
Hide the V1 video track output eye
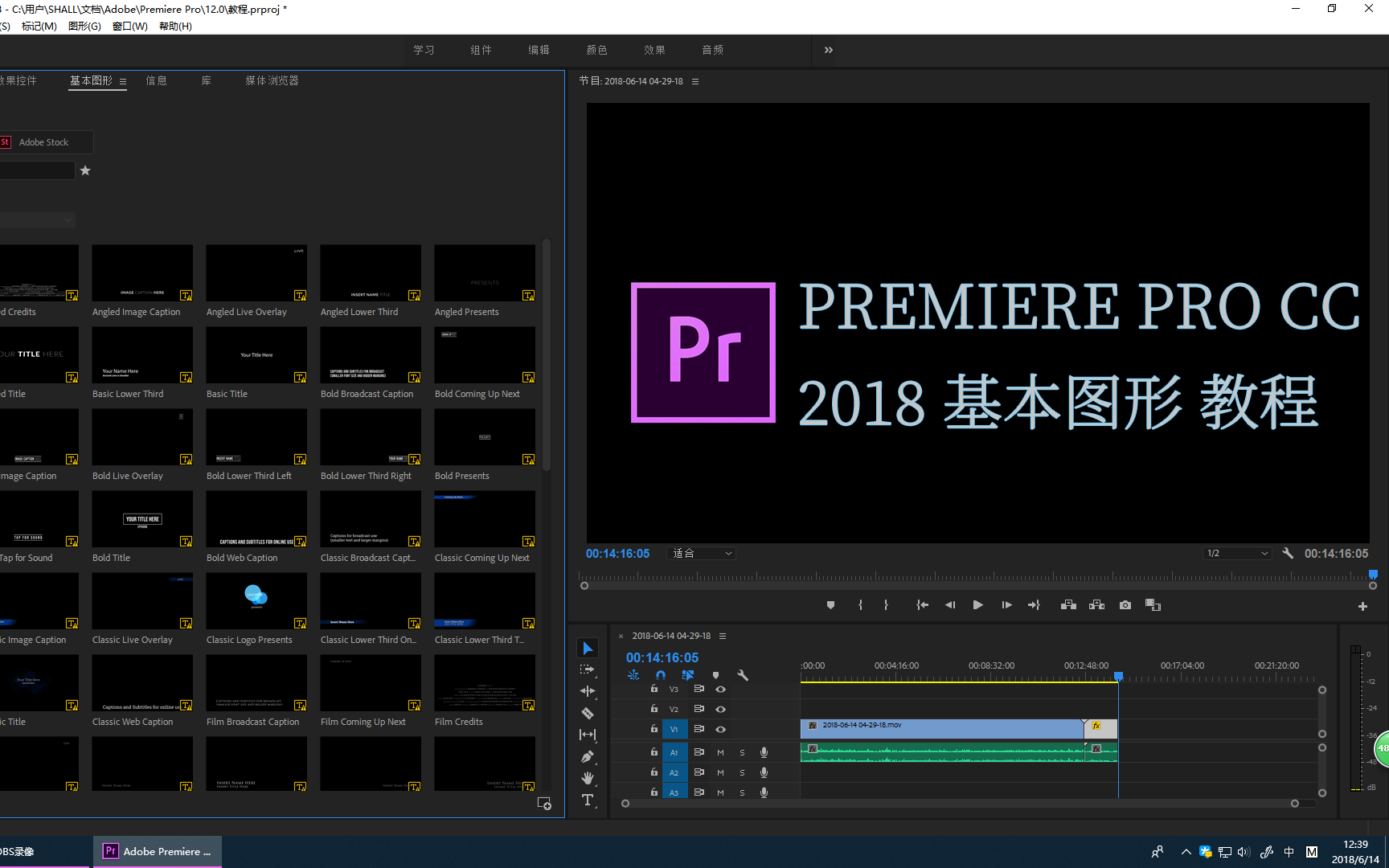tap(720, 729)
